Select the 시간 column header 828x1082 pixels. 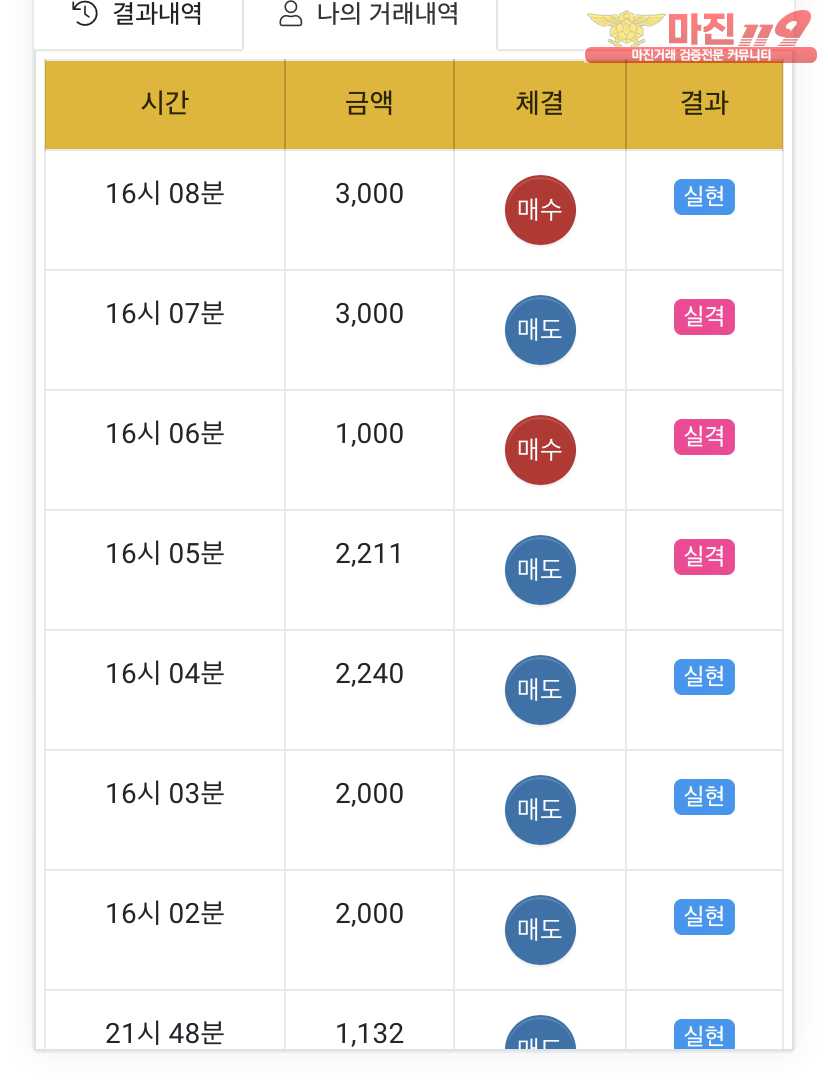tap(165, 104)
